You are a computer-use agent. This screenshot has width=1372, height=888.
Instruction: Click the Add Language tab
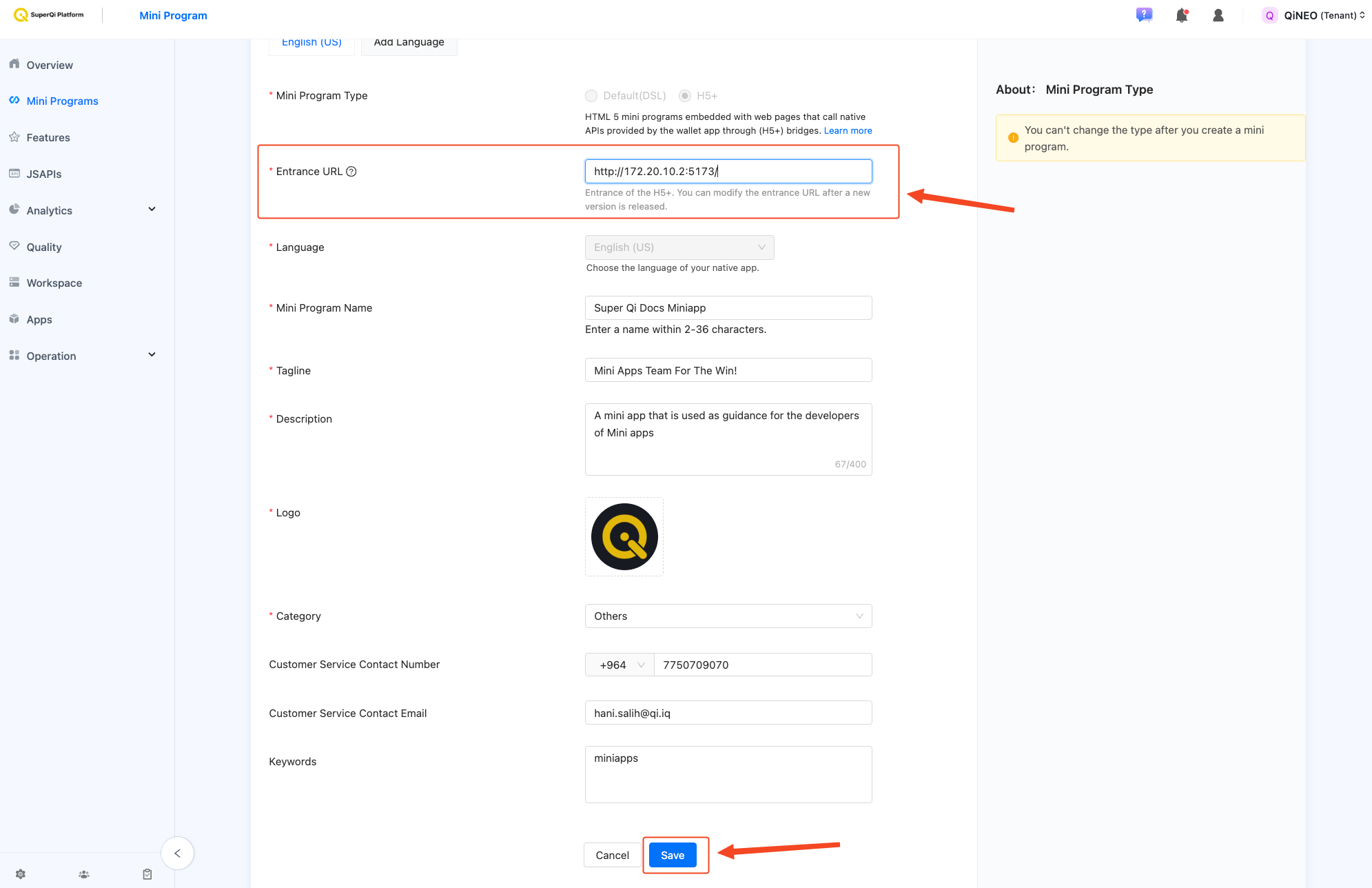point(409,43)
